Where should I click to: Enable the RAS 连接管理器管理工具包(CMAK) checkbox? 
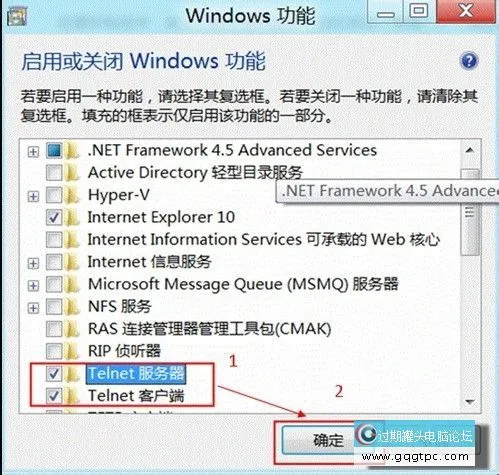(54, 329)
